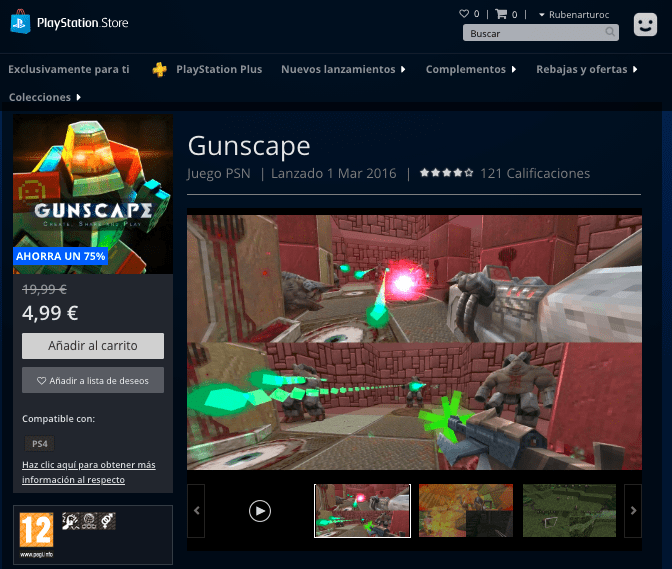Click the AHORRA UN 75% discount badge
This screenshot has height=569, width=672.
point(60,256)
